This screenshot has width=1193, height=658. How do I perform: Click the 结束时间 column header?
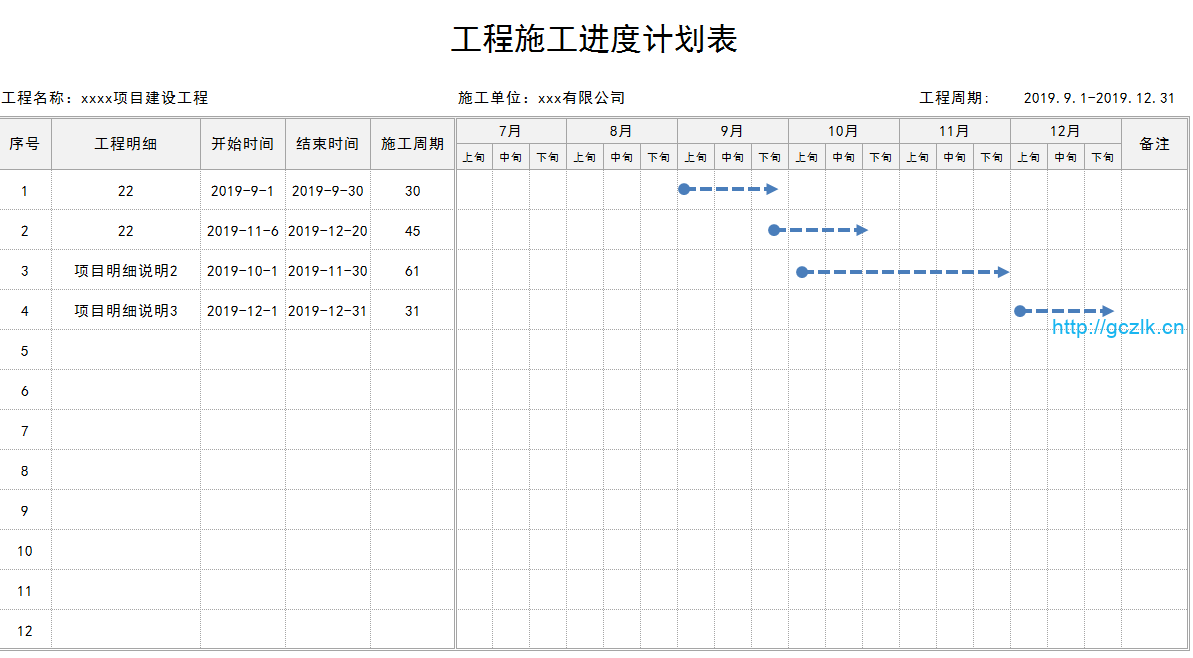coord(327,144)
